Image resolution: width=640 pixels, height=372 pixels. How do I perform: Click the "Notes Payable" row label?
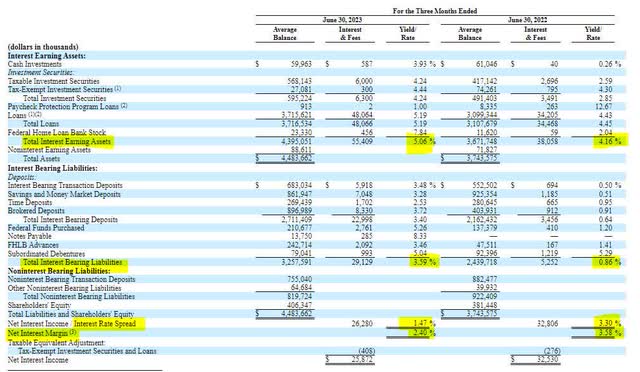(x=29, y=236)
